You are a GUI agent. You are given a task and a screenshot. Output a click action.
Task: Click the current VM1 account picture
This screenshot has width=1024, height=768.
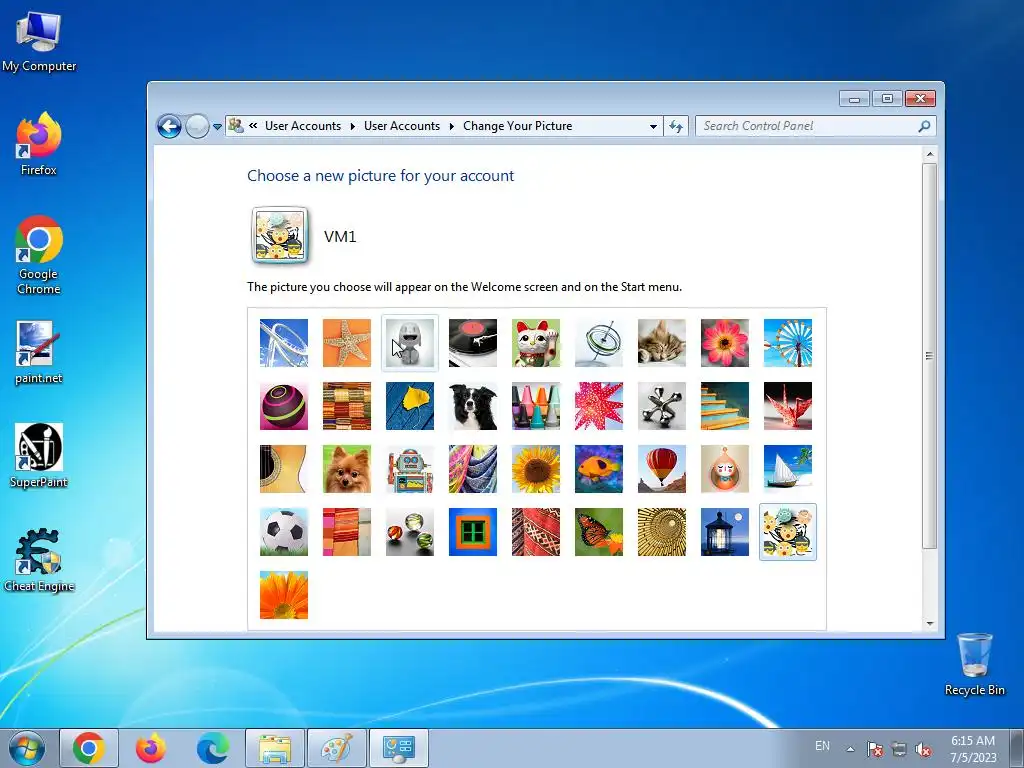280,236
